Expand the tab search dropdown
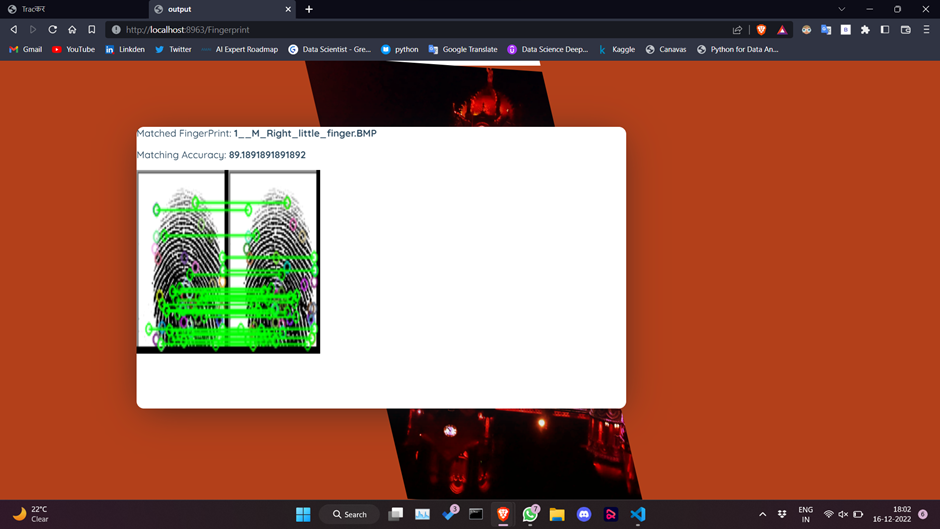940x529 pixels. 842,9
